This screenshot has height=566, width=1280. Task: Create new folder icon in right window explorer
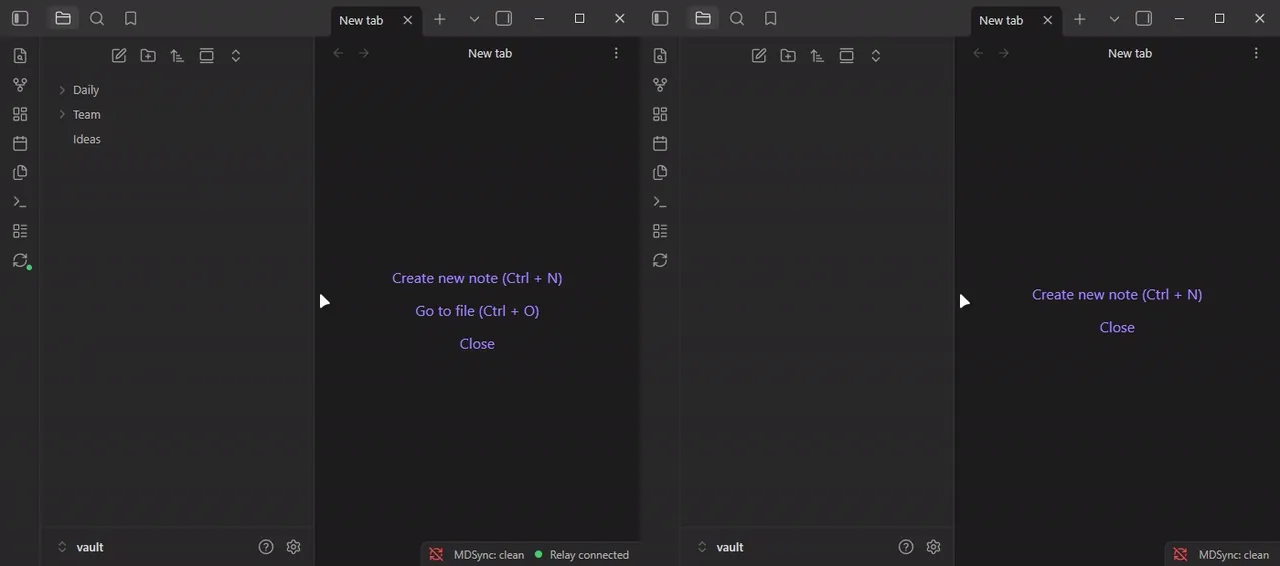pos(788,56)
